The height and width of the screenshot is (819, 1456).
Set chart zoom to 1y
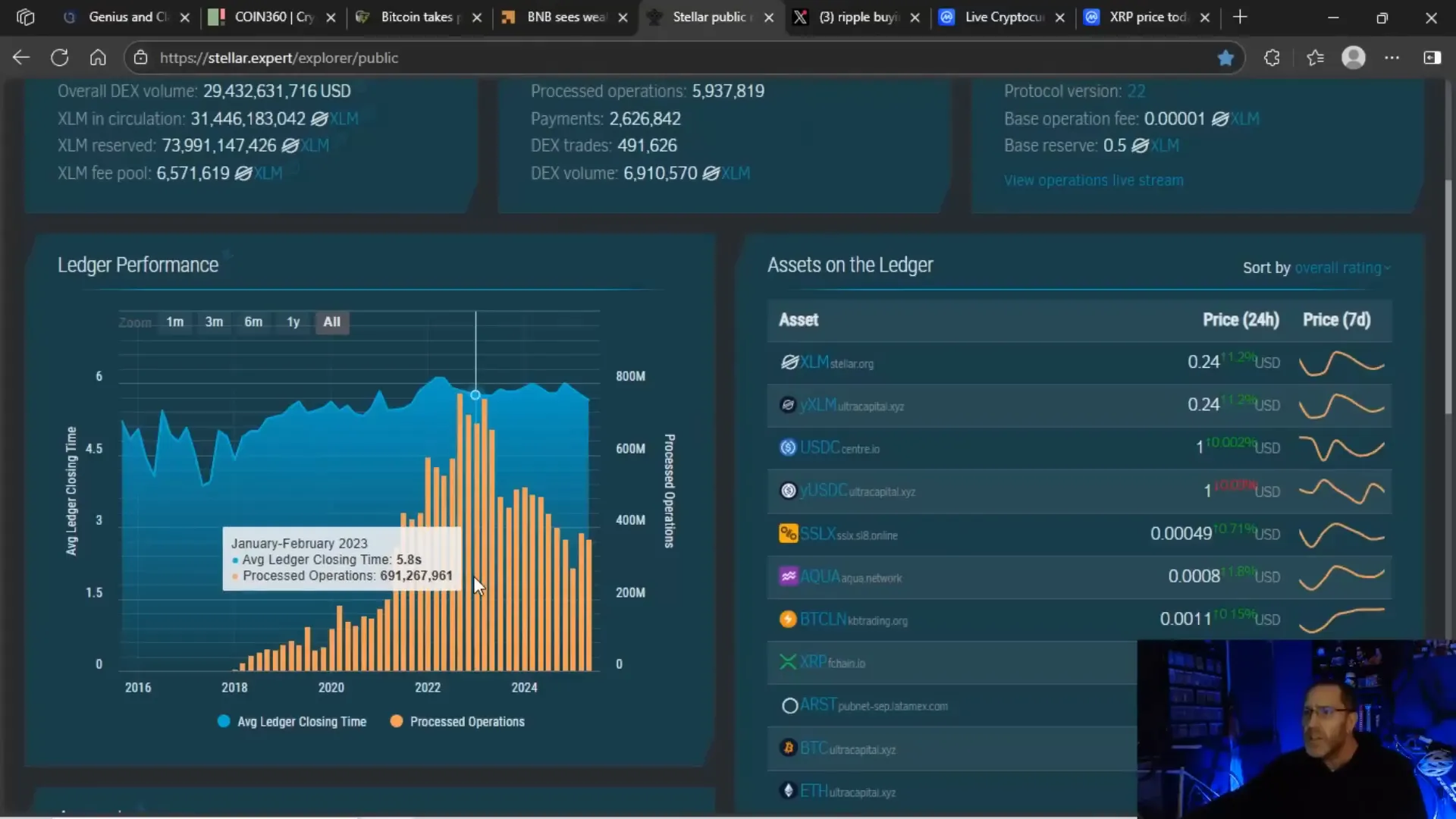[x=293, y=322]
